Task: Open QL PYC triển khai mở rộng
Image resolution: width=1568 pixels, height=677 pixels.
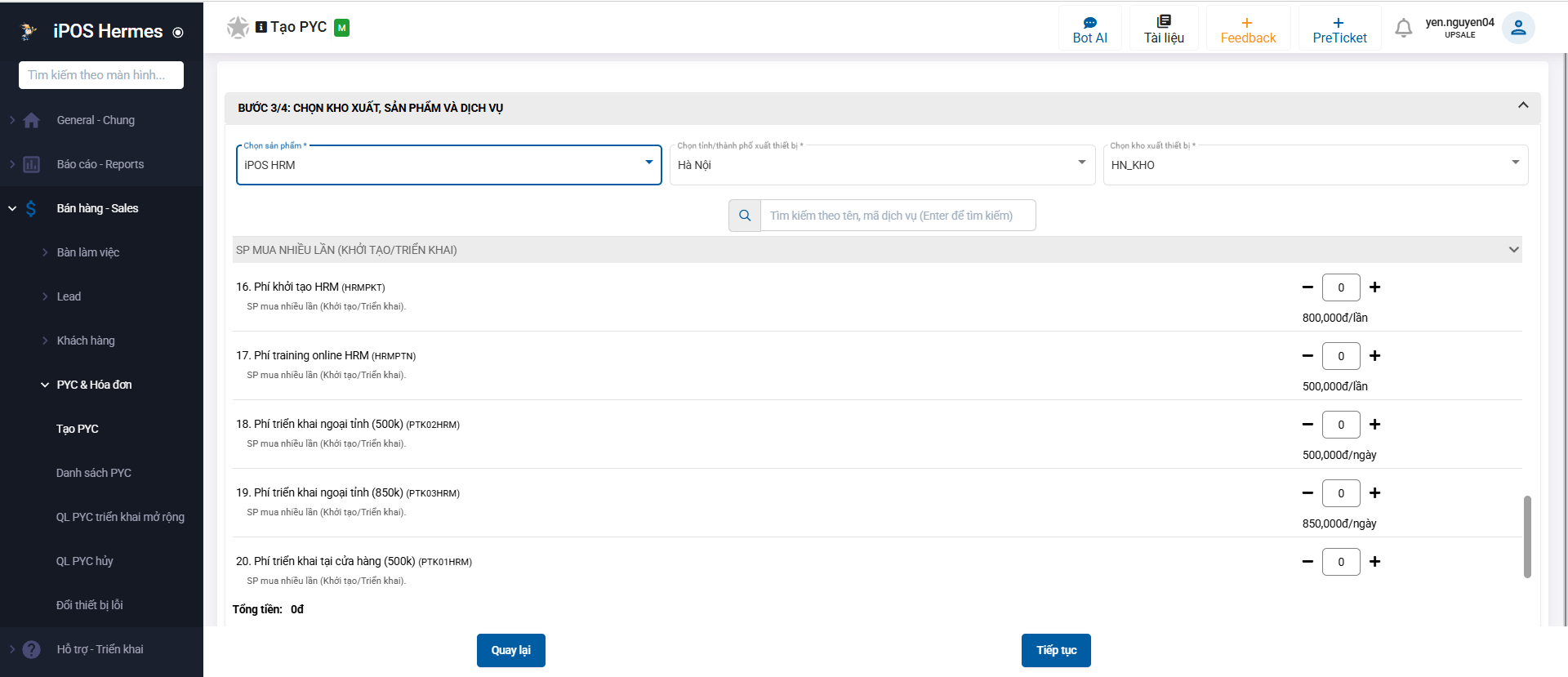Action: pos(120,517)
